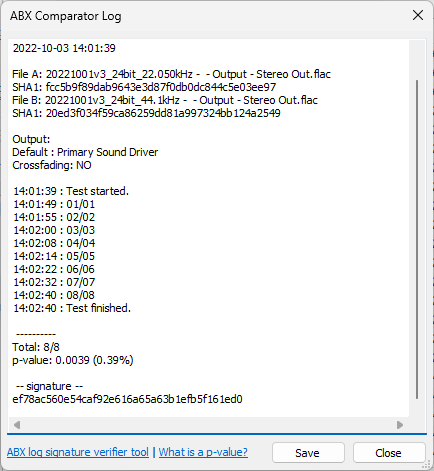Click the ABX Comparator Log title

(66, 16)
